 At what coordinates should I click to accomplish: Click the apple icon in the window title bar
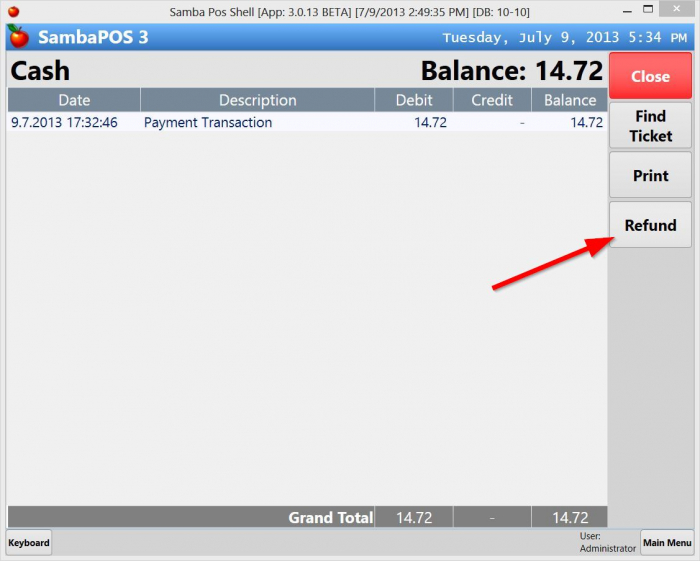point(13,11)
